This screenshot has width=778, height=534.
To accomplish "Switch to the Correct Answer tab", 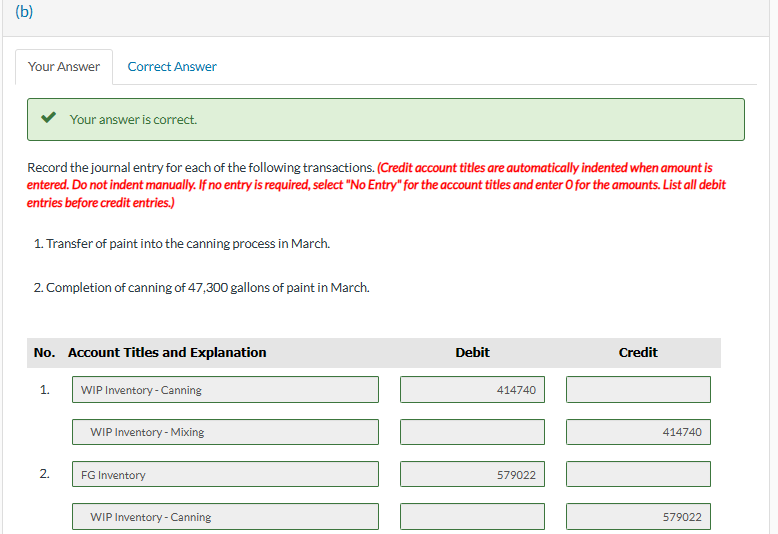I will click(x=172, y=67).
